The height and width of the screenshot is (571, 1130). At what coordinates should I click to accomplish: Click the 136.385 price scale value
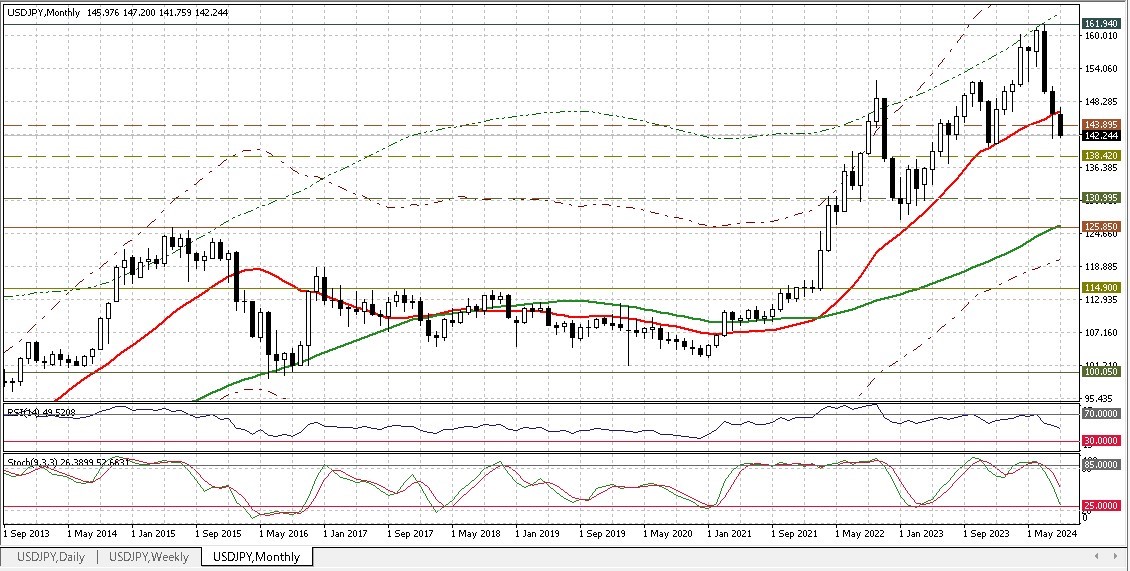click(x=1101, y=167)
